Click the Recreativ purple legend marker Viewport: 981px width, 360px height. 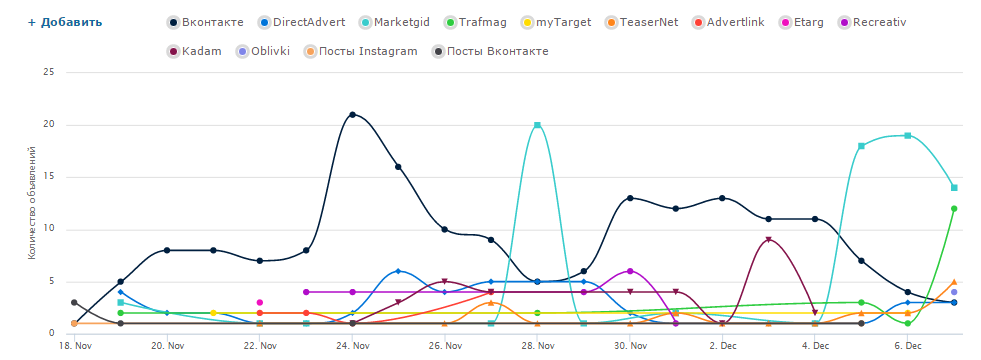tap(844, 23)
